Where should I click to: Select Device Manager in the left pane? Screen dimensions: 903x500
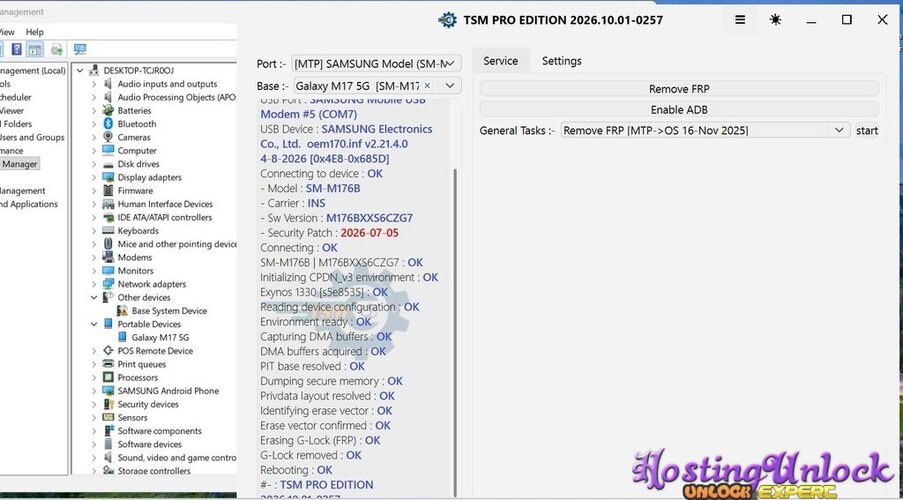[20, 164]
